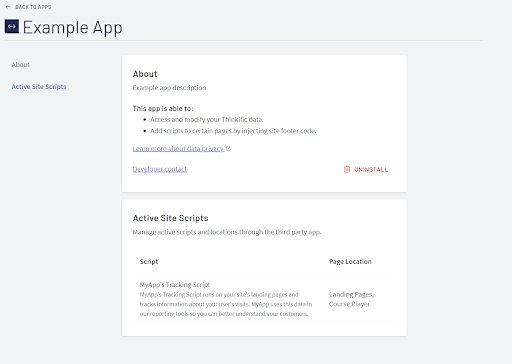512x364 pixels.
Task: Click the About card heading
Action: (145, 74)
